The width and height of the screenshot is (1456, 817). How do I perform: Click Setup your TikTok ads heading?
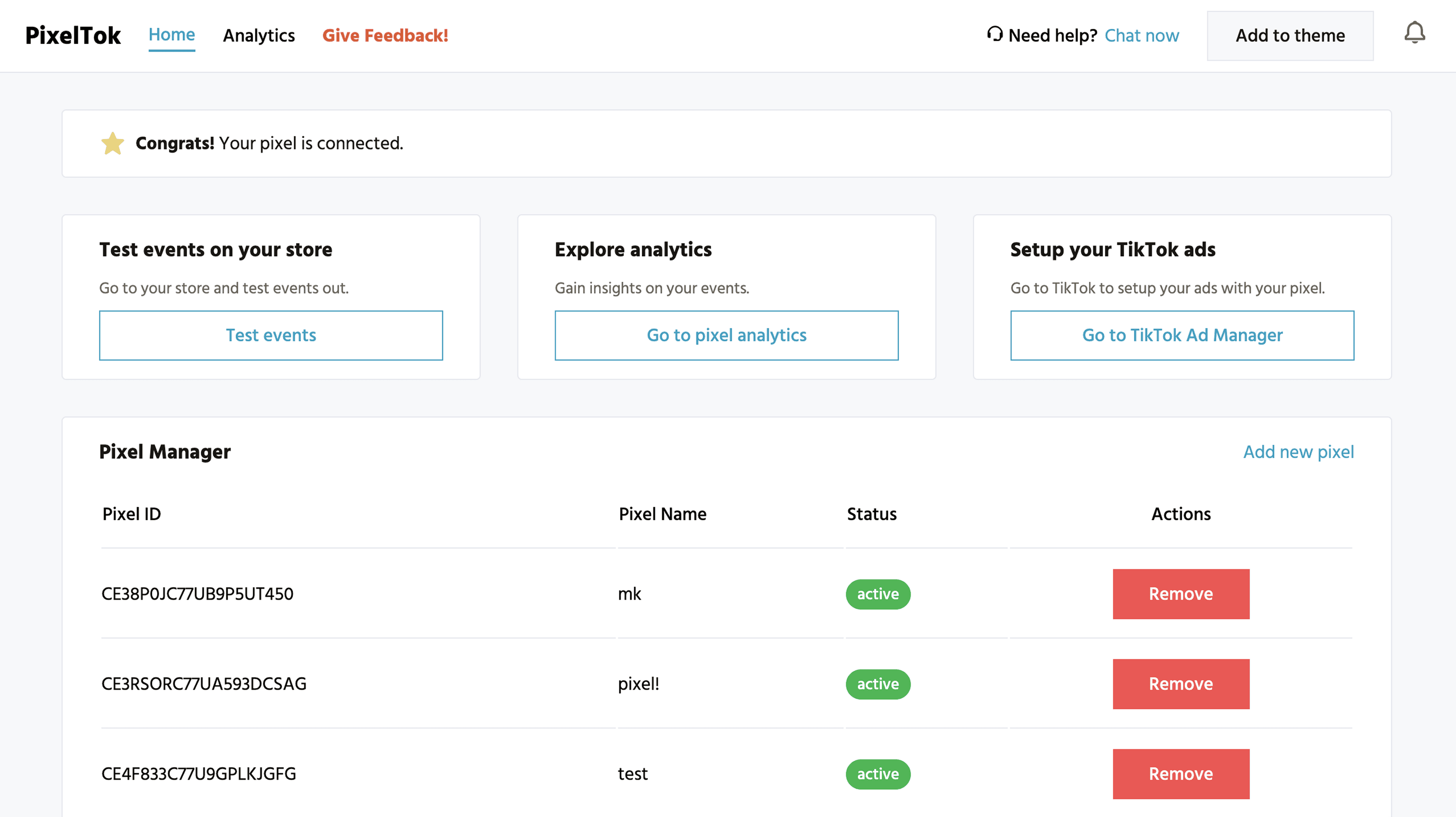point(1113,249)
